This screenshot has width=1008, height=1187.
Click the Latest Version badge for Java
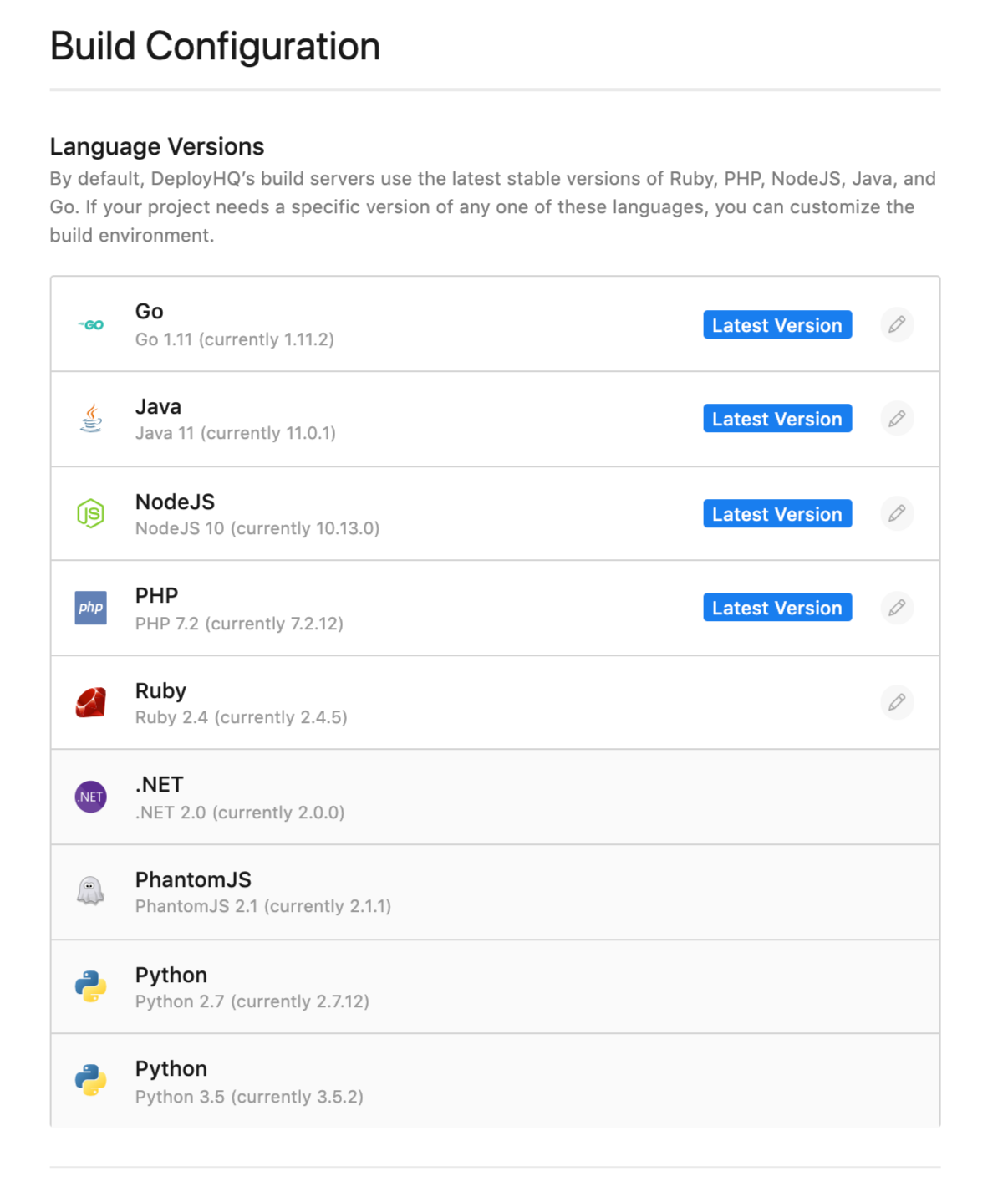(x=776, y=418)
